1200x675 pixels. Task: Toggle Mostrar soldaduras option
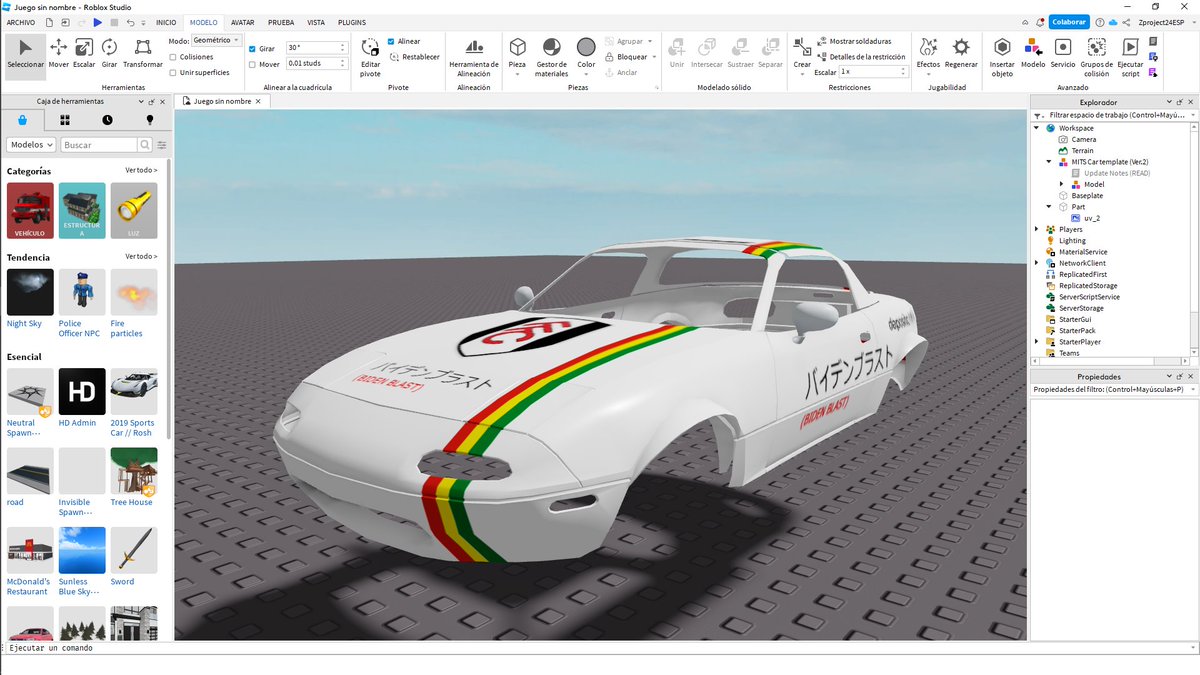[854, 41]
